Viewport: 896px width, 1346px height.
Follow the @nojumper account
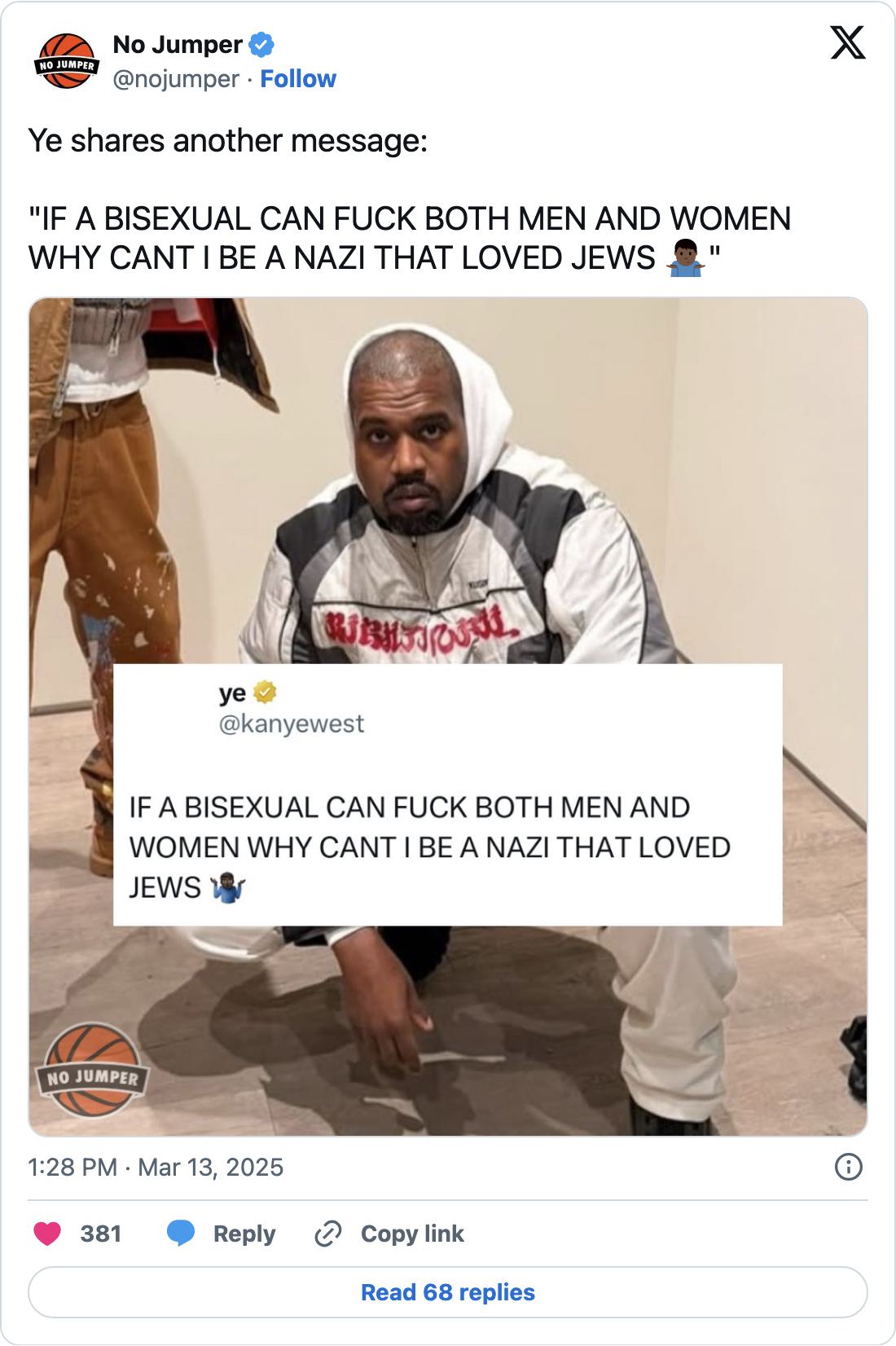click(x=297, y=79)
